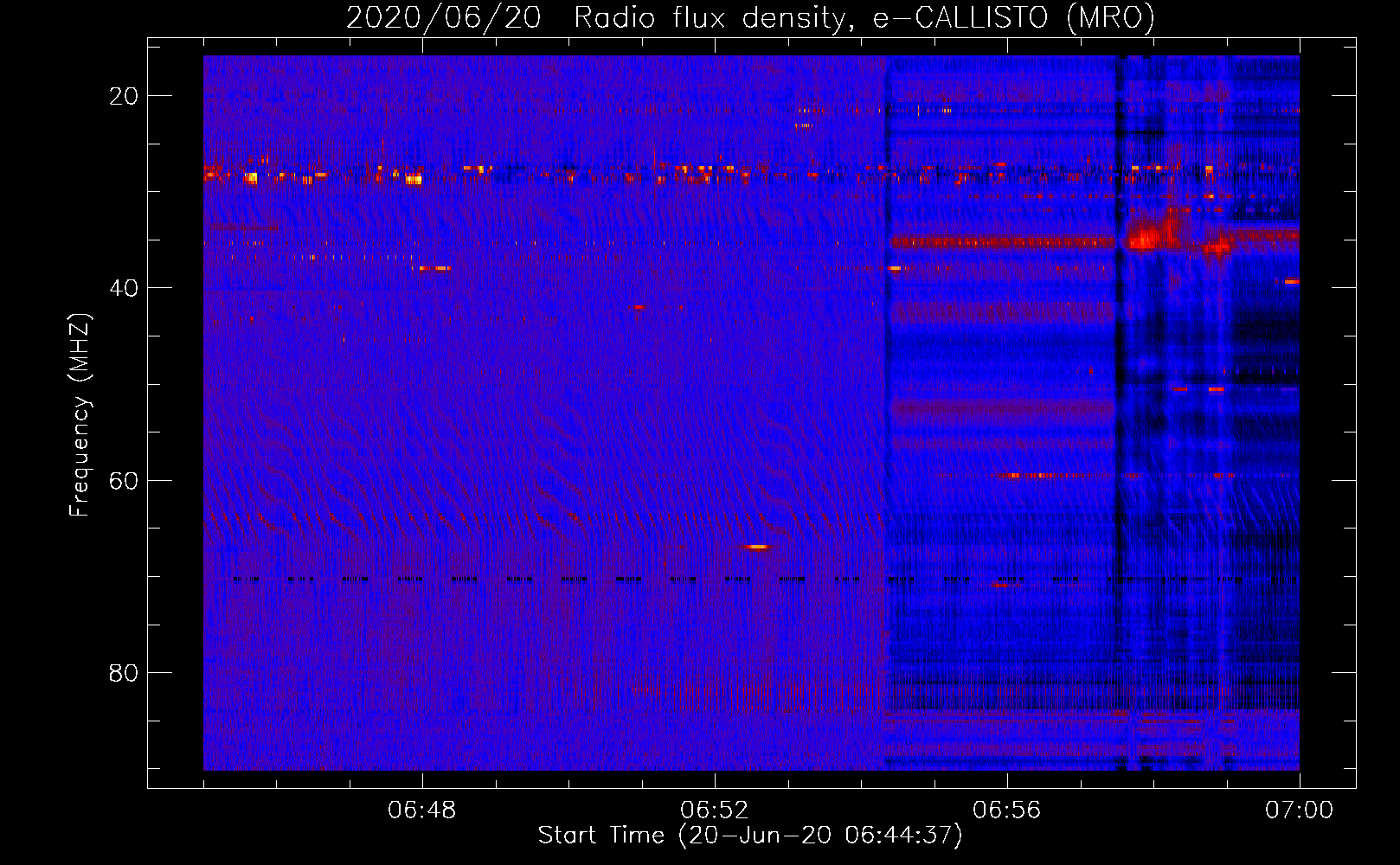Click the '40' frequency tick label
Viewport: 1400px width, 865px height.
click(124, 288)
